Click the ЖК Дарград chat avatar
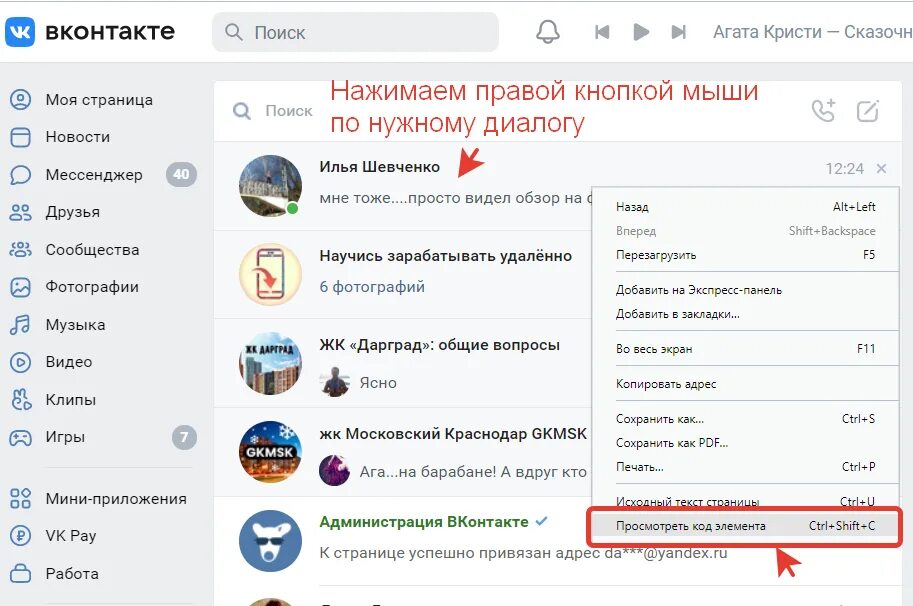This screenshot has width=913, height=606. pyautogui.click(x=270, y=363)
